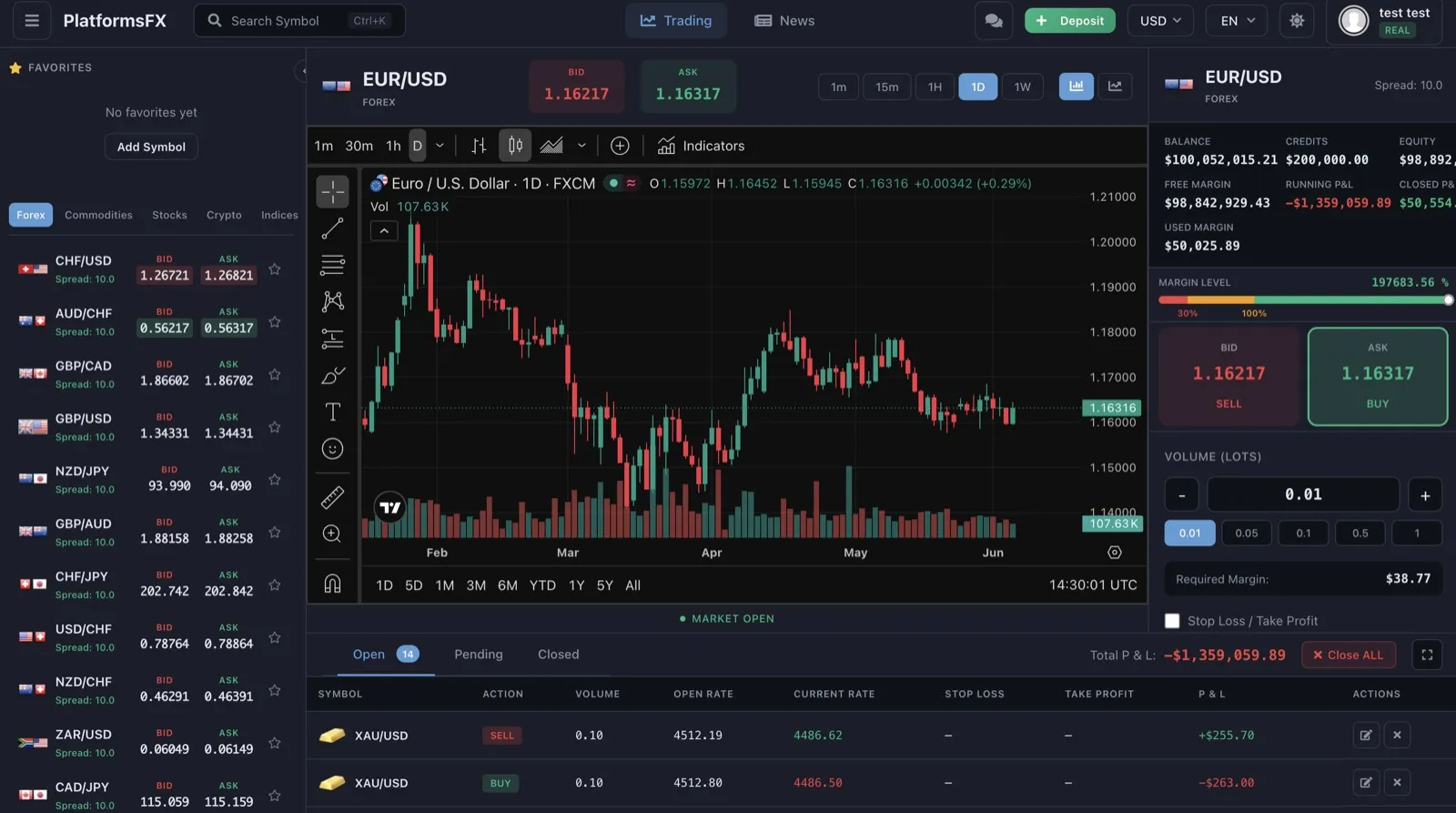Select the patterns drawing tool
This screenshot has height=813, width=1456.
click(333, 301)
